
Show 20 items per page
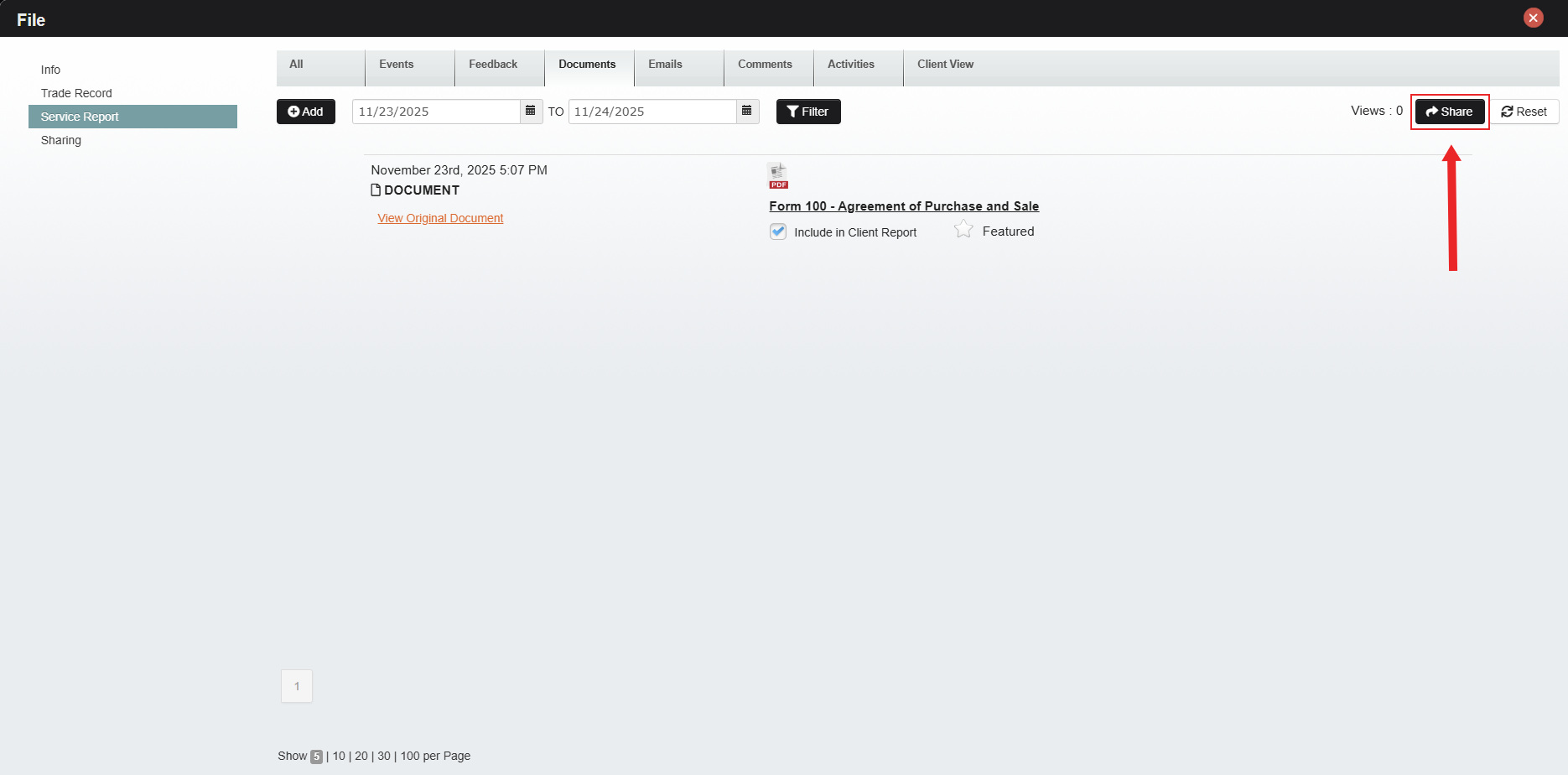pyautogui.click(x=361, y=756)
